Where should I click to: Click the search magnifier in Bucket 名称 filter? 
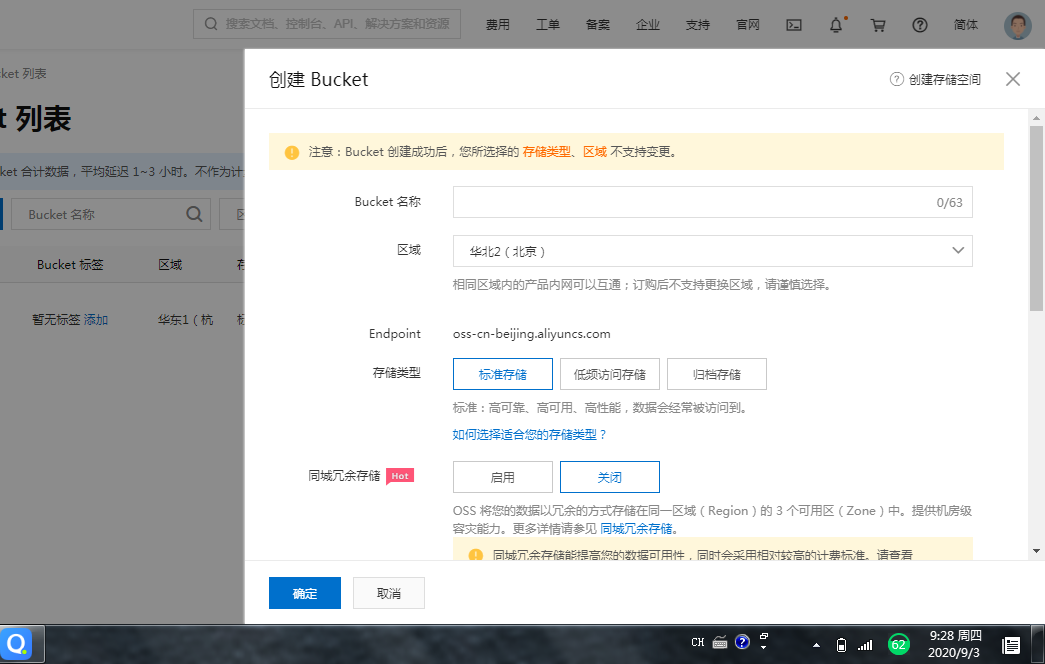coord(194,214)
